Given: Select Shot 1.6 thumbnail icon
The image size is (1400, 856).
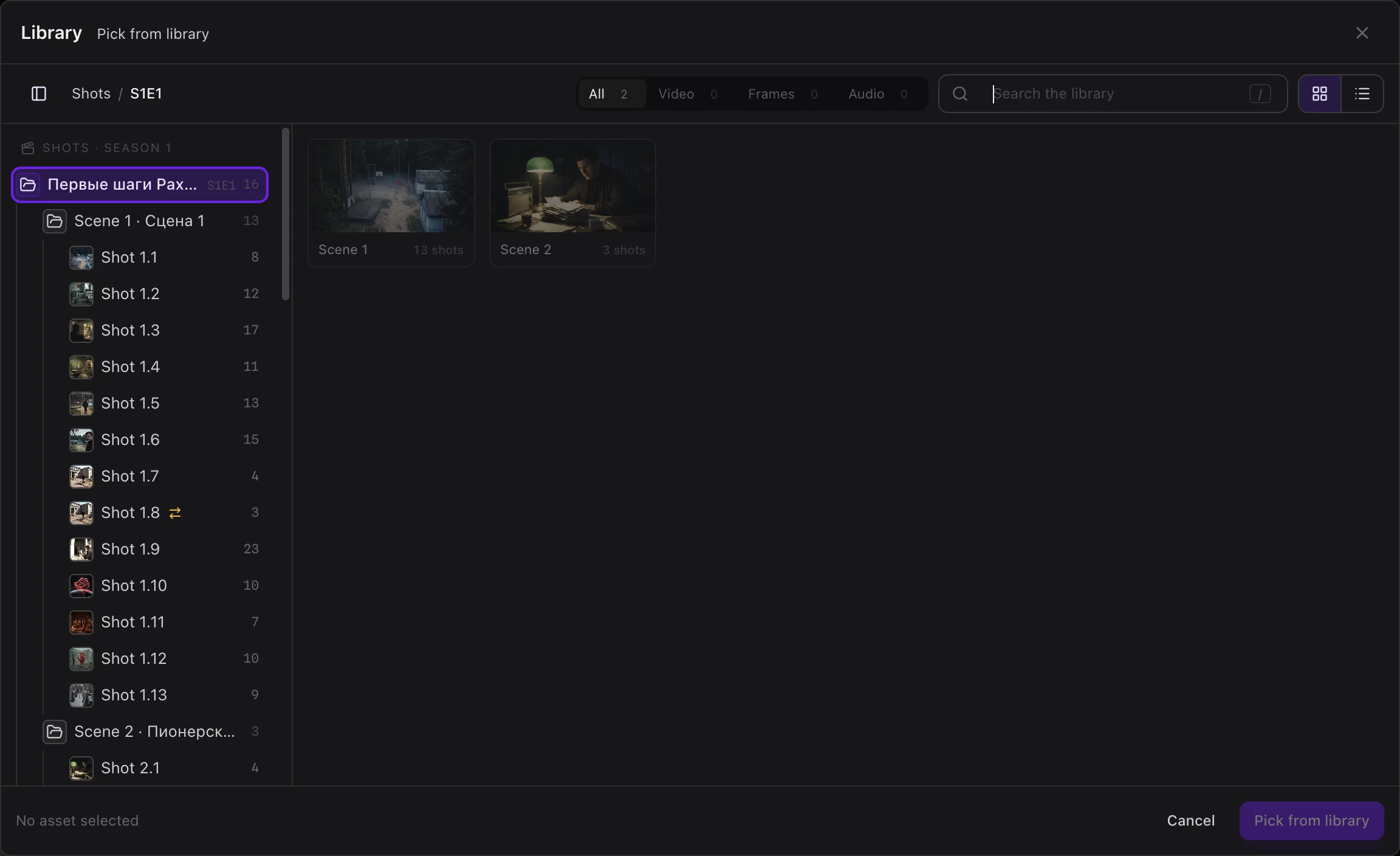Looking at the screenshot, I should 81,440.
